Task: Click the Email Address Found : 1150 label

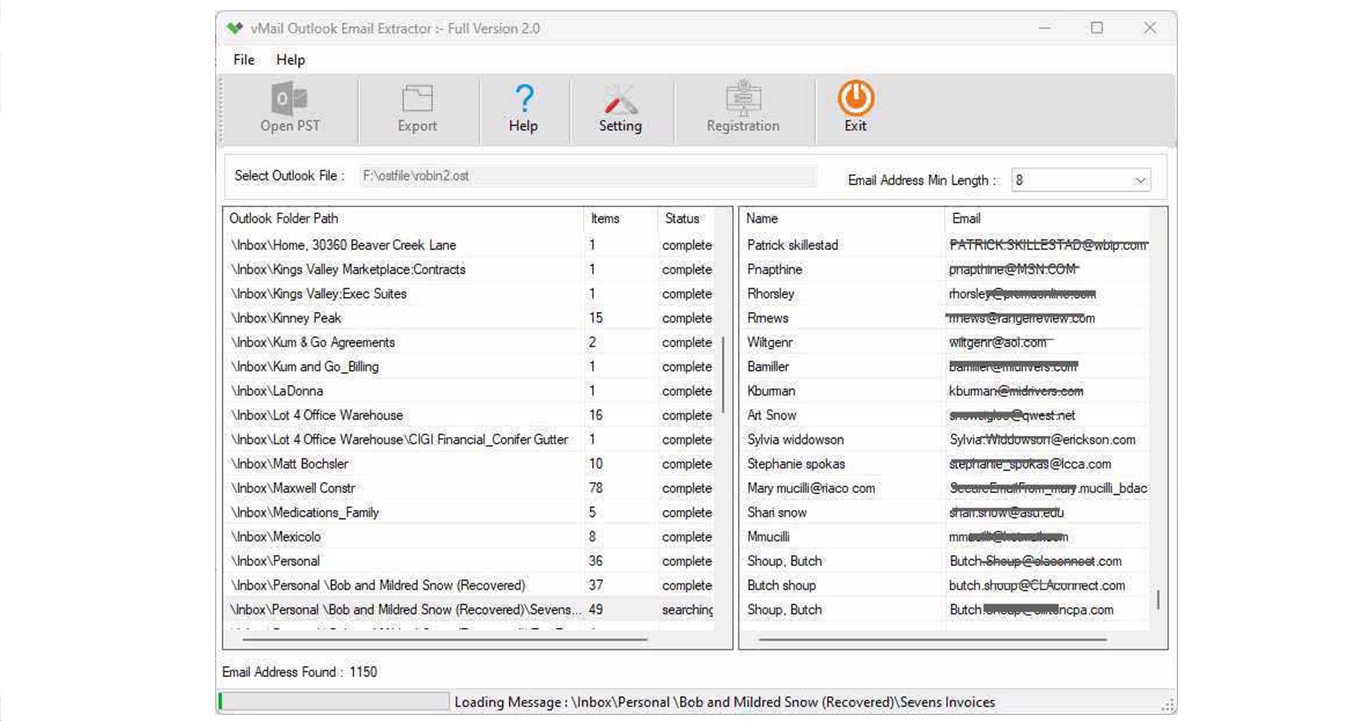Action: (300, 672)
